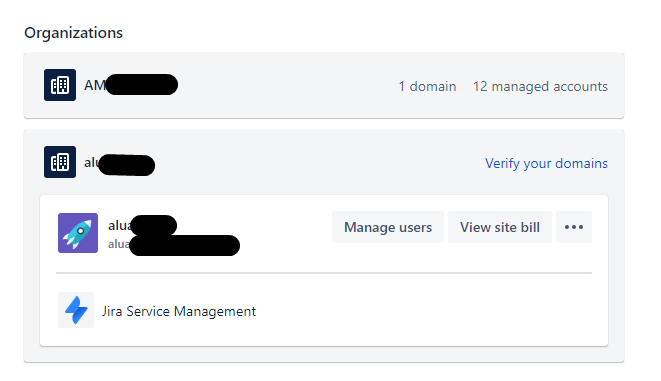This screenshot has width=661, height=381.
Task: Open the second organization name starting with al
Action: click(119, 164)
